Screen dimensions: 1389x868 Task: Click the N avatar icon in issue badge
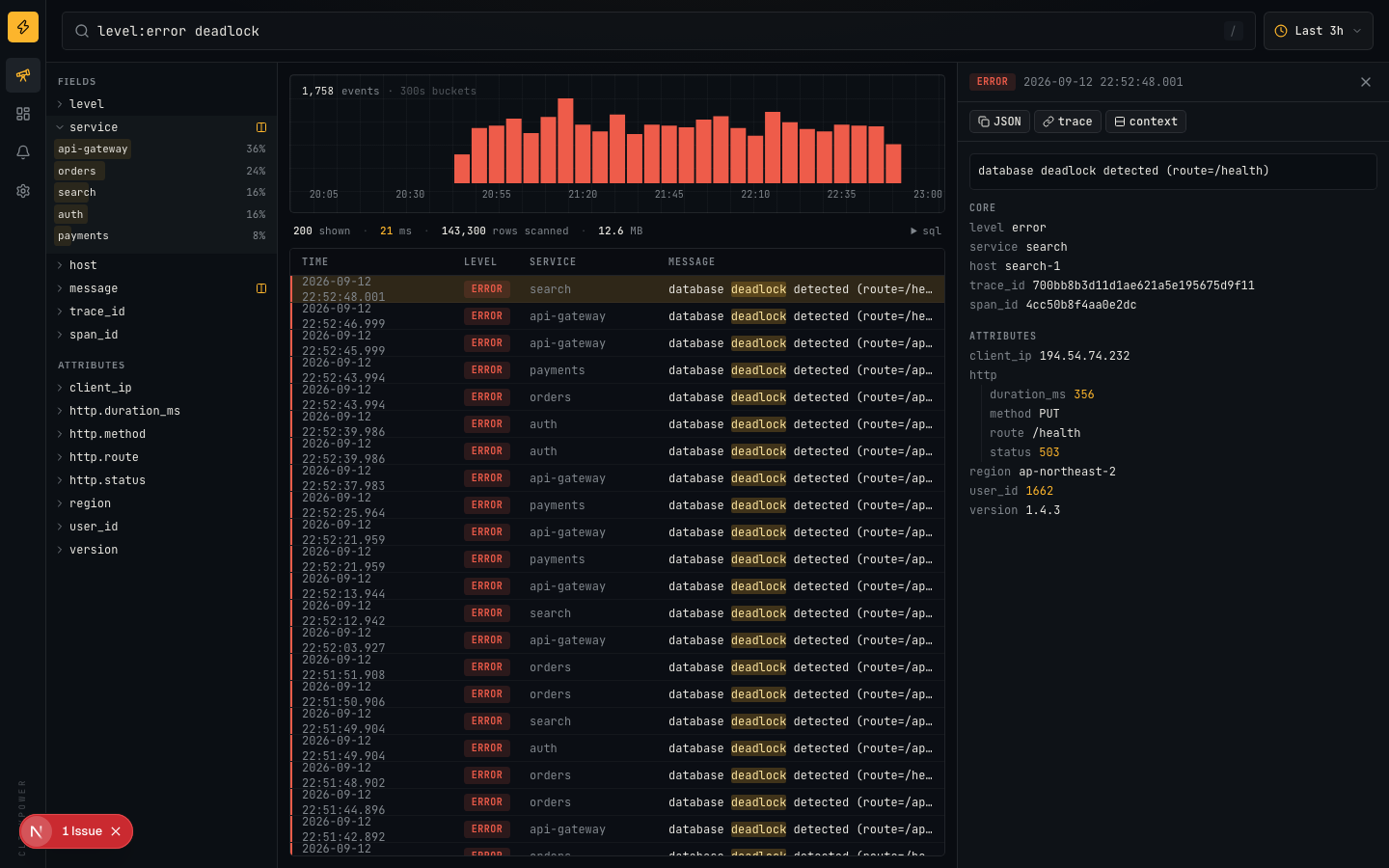[x=37, y=831]
